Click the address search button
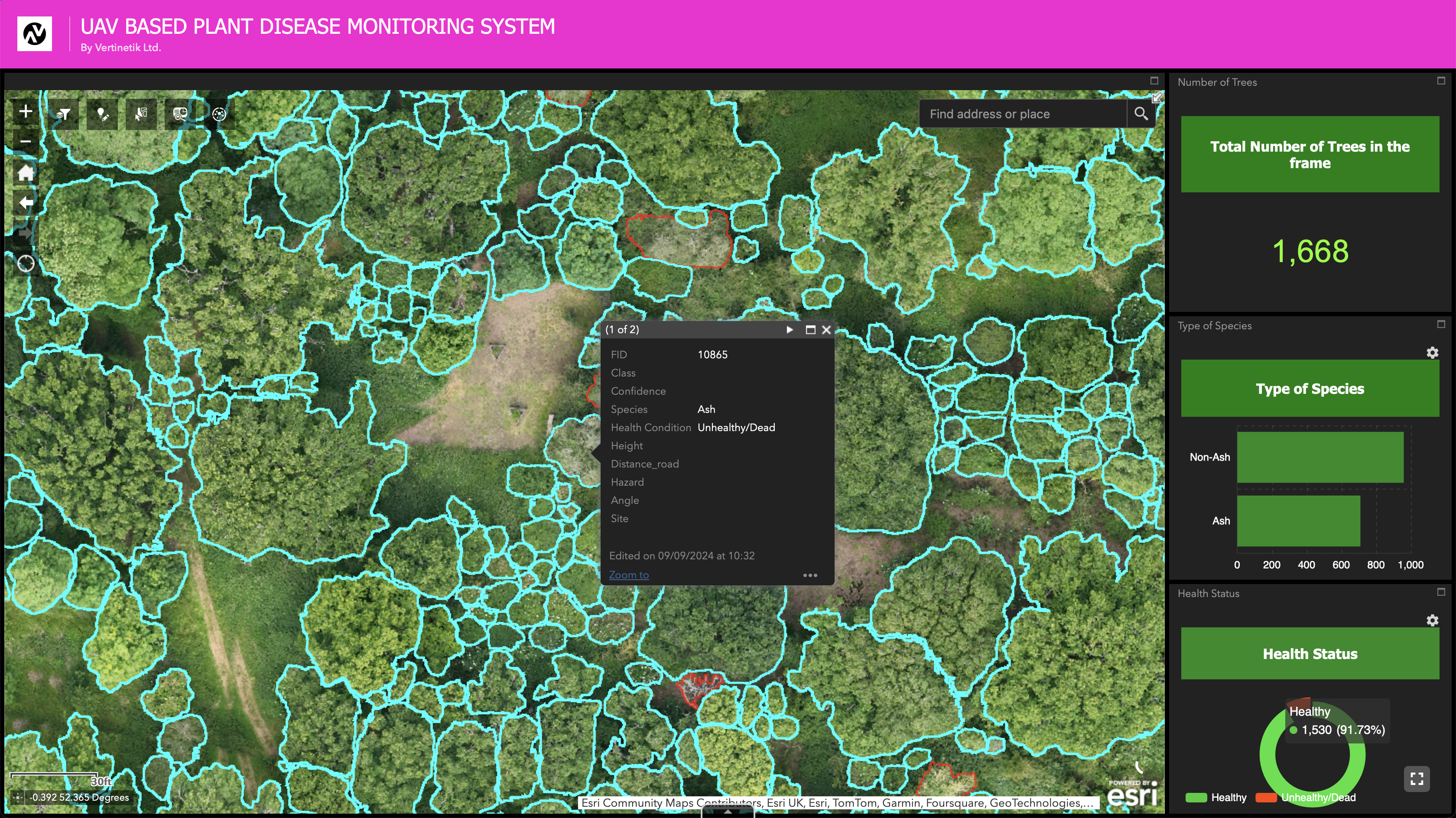The image size is (1456, 818). click(1141, 114)
